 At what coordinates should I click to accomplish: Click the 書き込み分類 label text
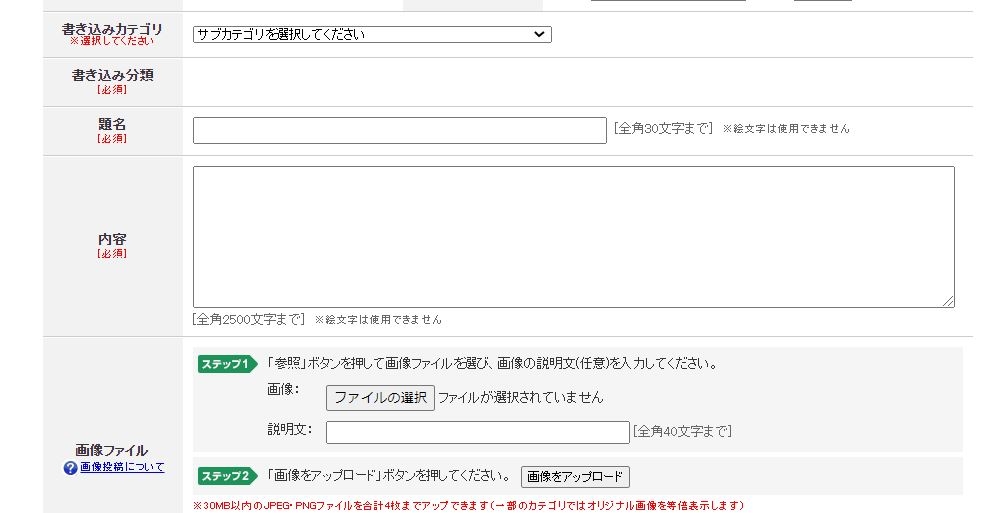click(x=113, y=75)
